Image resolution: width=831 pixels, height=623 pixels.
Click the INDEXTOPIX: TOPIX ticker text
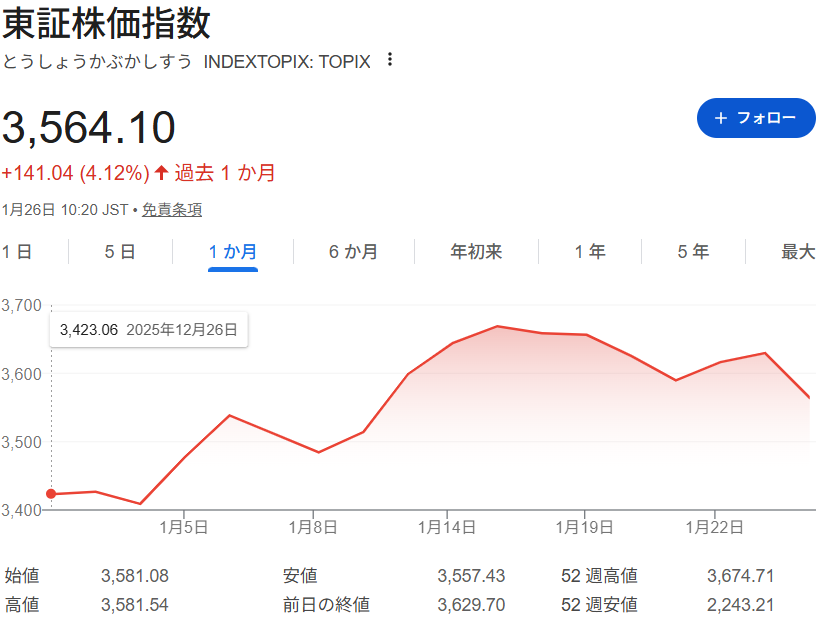click(287, 61)
